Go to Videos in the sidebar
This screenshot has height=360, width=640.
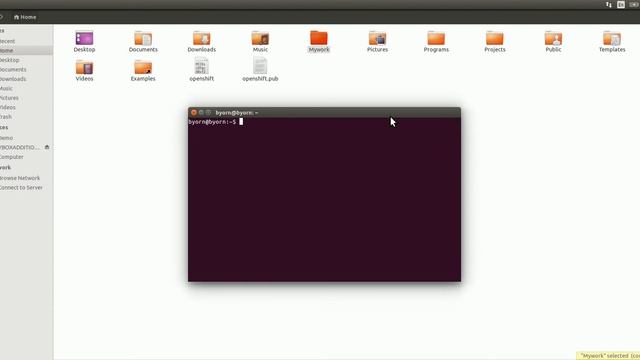[x=8, y=107]
